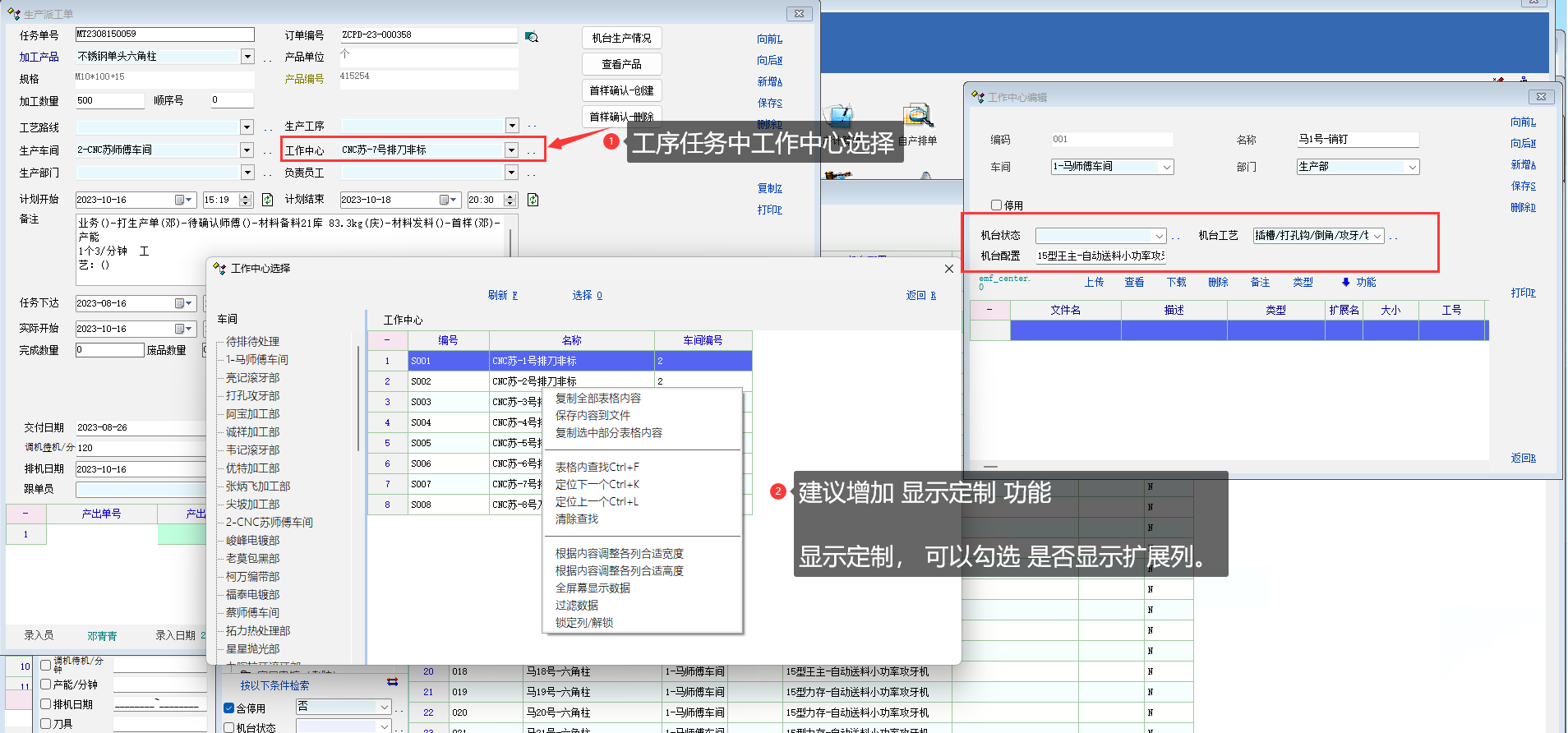The height and width of the screenshot is (733, 1568).
Task: Expand the 生产车间 combo box
Action: [247, 150]
